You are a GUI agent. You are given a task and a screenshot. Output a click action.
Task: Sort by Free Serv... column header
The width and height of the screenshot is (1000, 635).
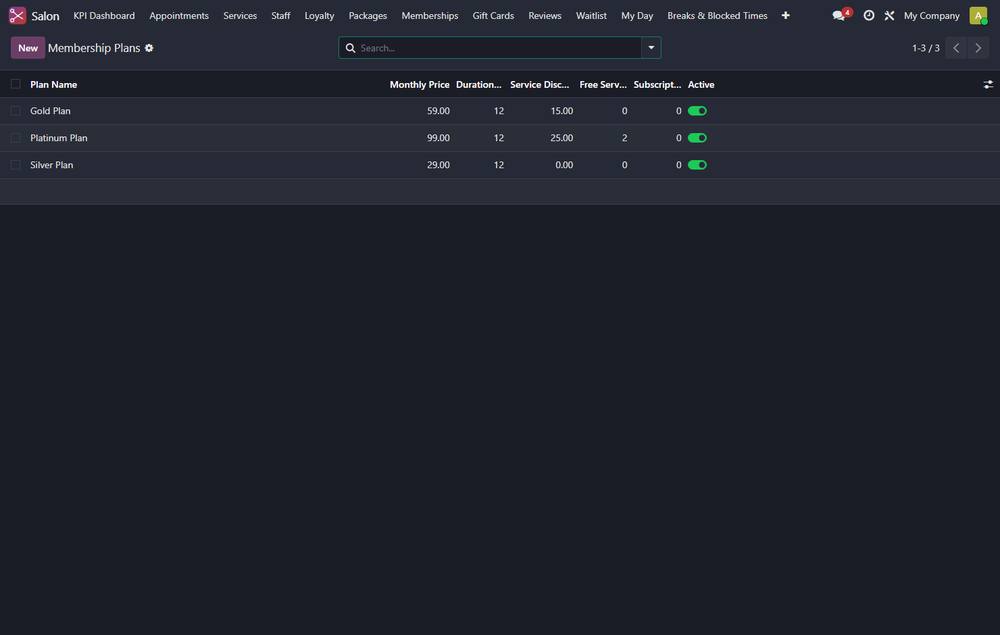tap(603, 84)
